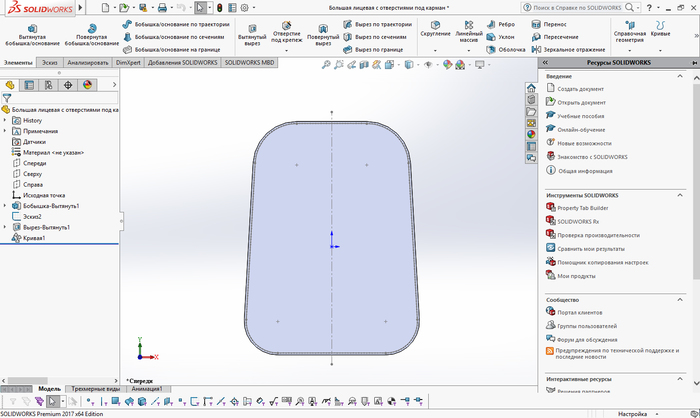Select Swept Boss 'Бобышка/основание по траектории'
This screenshot has height=418, width=700.
pos(176,25)
